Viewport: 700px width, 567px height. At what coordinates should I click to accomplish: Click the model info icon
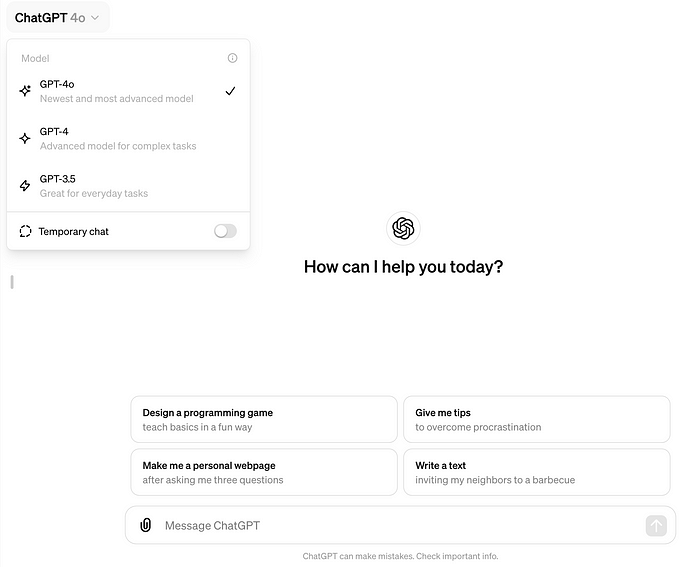(232, 58)
